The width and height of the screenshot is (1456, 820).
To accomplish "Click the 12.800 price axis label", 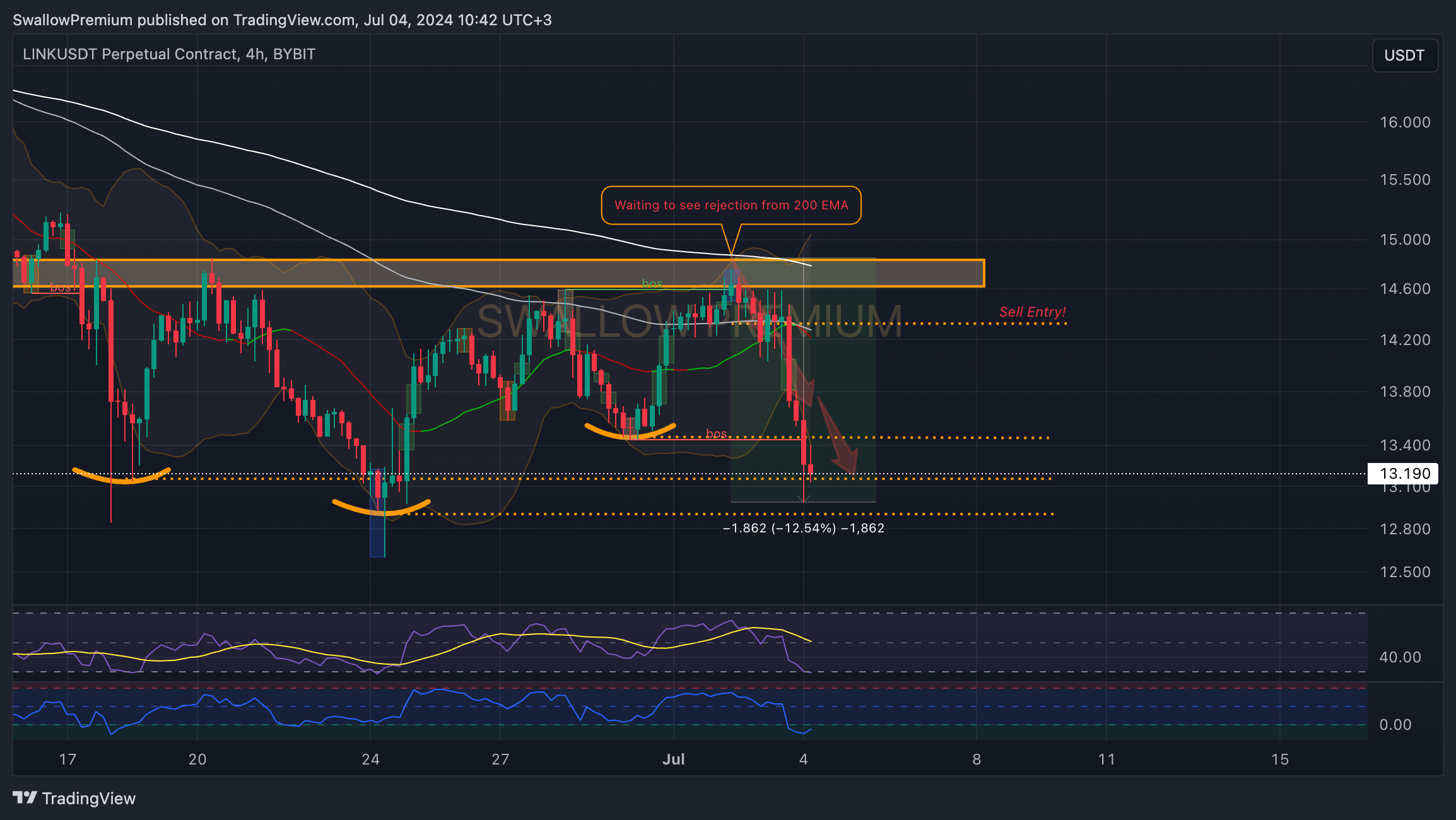I will 1405,529.
